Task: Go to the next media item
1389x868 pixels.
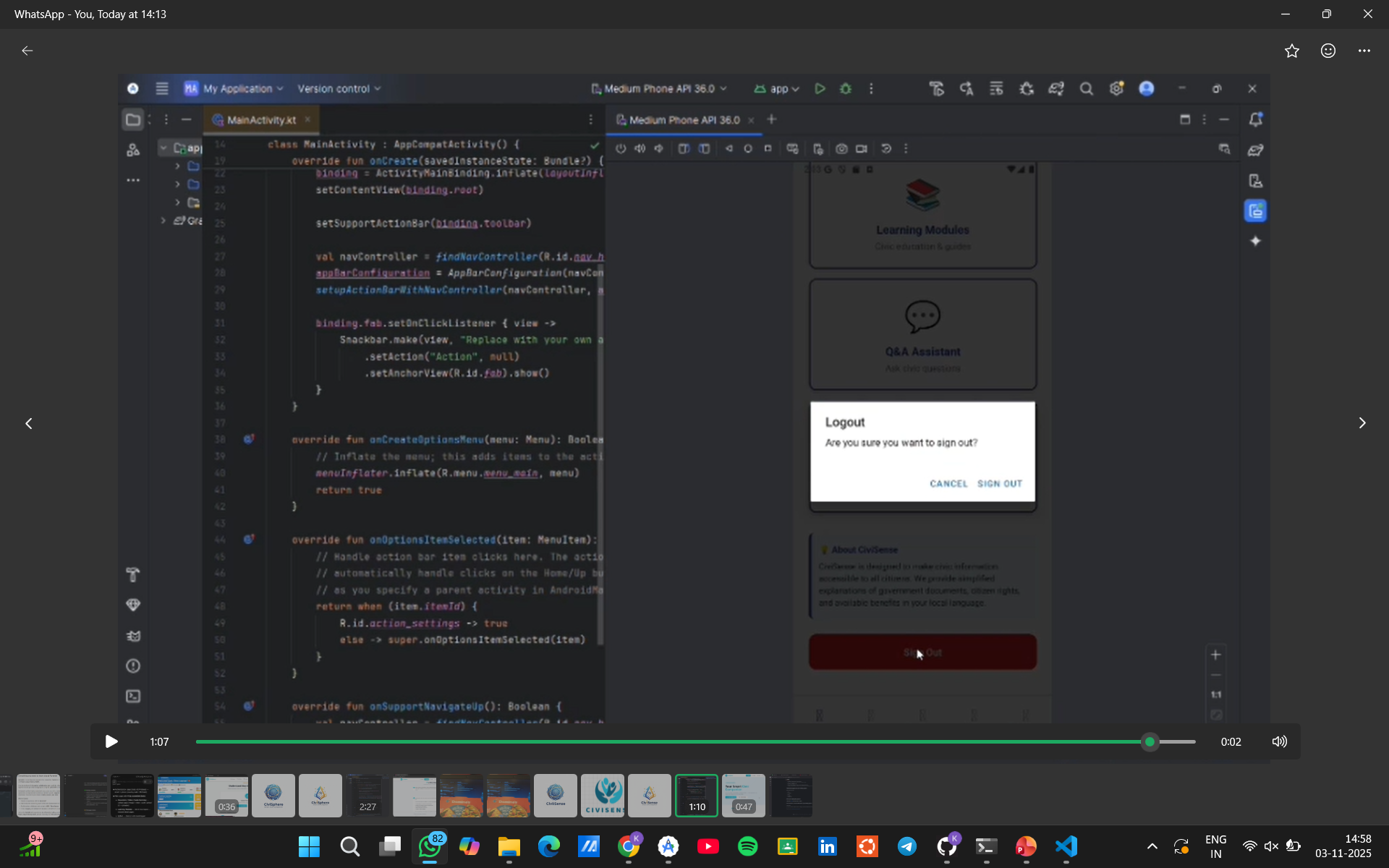Action: 1362,423
